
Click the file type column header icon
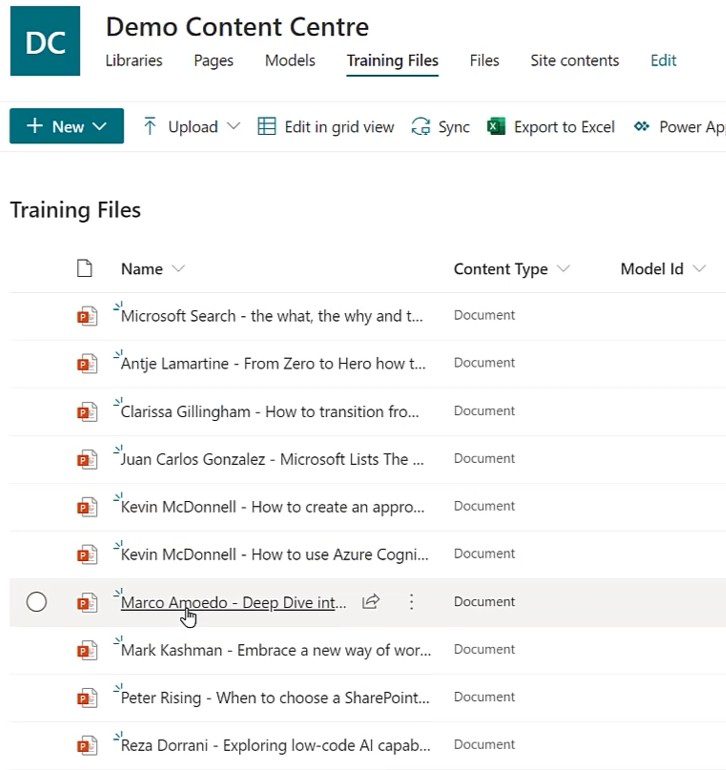(84, 269)
